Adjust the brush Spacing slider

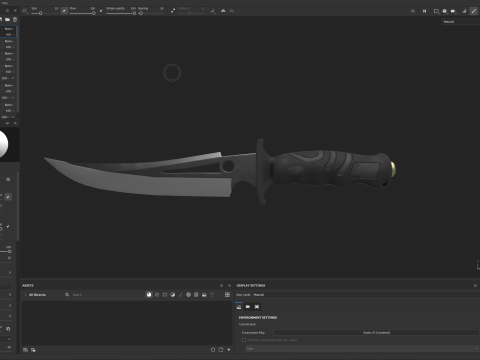click(152, 13)
